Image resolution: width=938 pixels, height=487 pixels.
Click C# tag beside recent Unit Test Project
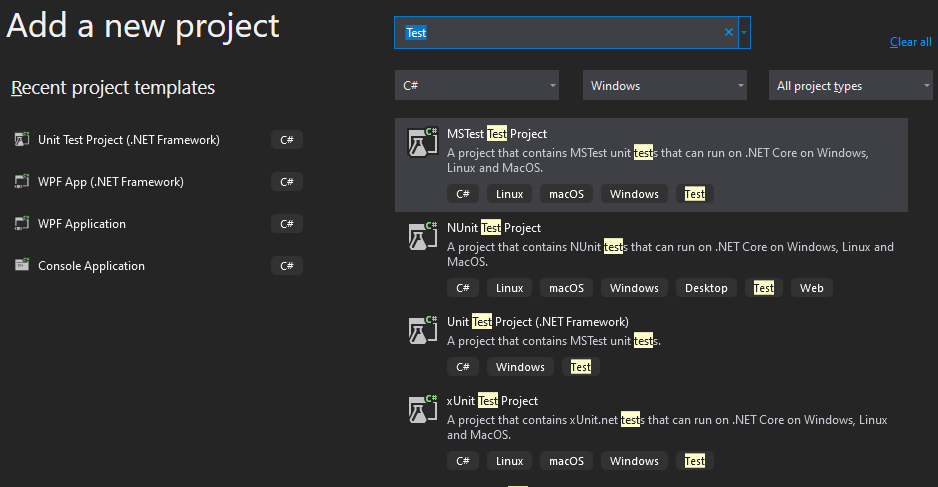(287, 139)
